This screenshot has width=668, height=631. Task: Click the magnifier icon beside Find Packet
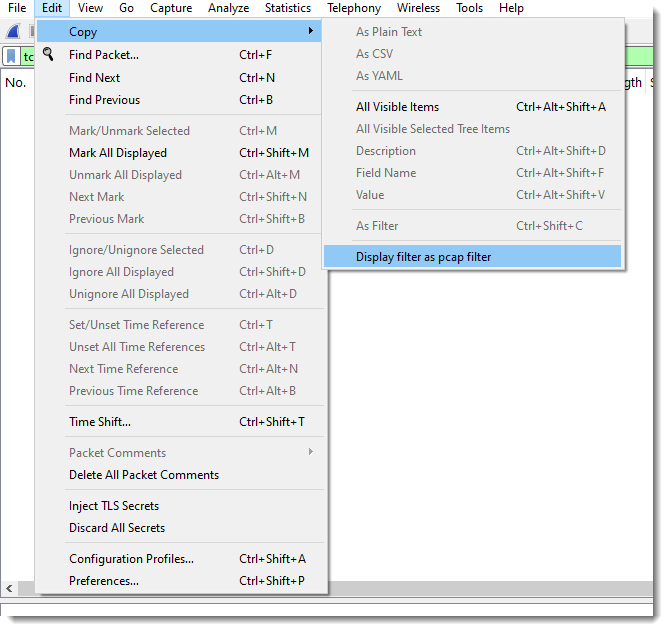click(48, 54)
